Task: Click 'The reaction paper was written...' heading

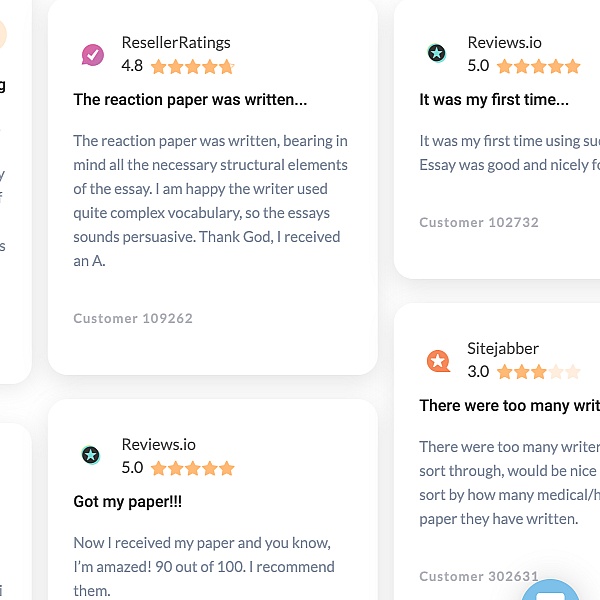Action: (x=190, y=100)
